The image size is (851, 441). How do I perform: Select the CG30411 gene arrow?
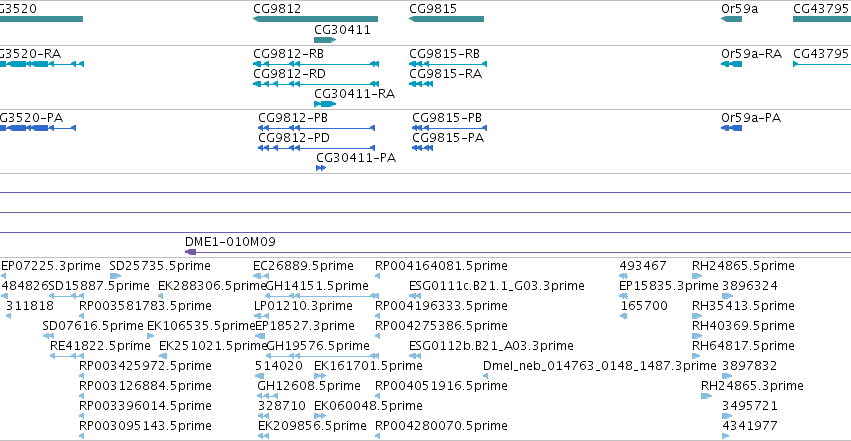325,40
